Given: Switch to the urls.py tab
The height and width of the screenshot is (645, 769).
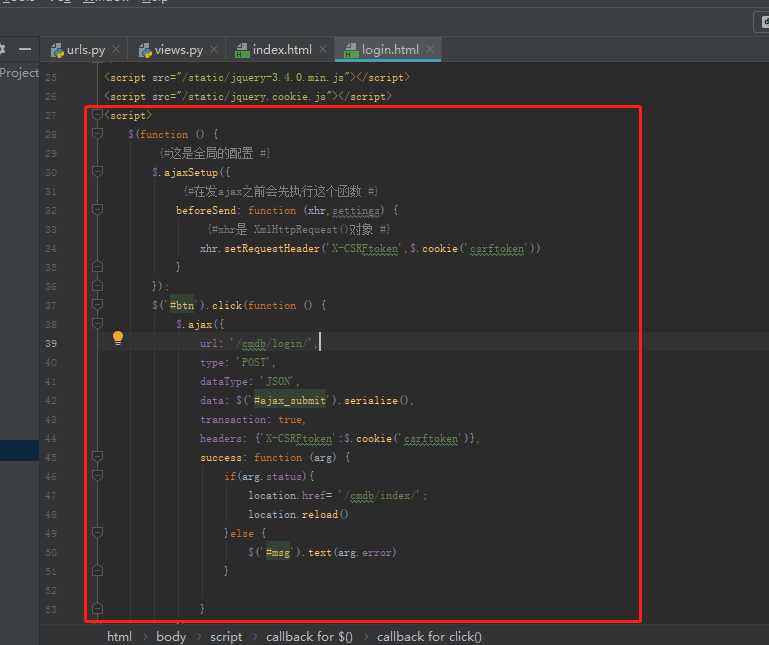Looking at the screenshot, I should 85,50.
